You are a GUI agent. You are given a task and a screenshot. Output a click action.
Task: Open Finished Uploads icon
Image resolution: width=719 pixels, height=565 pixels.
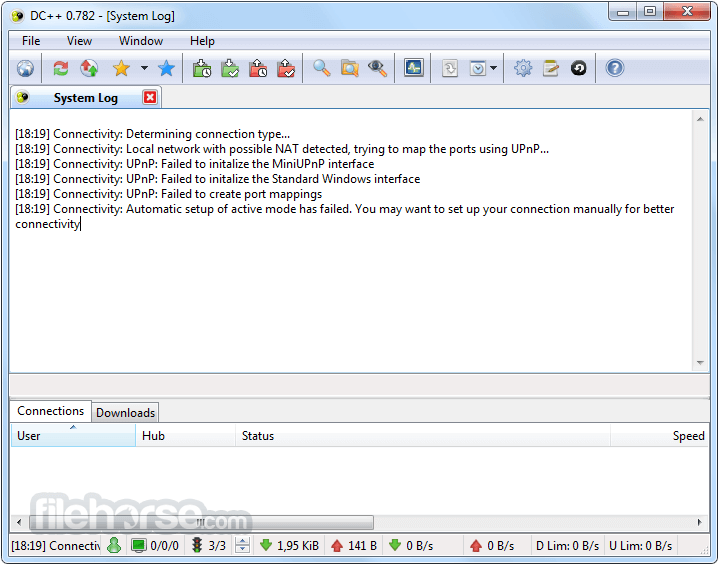(286, 69)
